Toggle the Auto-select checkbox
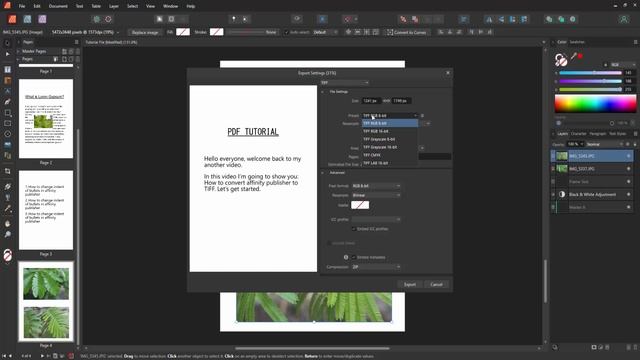640x360 pixels. (287, 32)
